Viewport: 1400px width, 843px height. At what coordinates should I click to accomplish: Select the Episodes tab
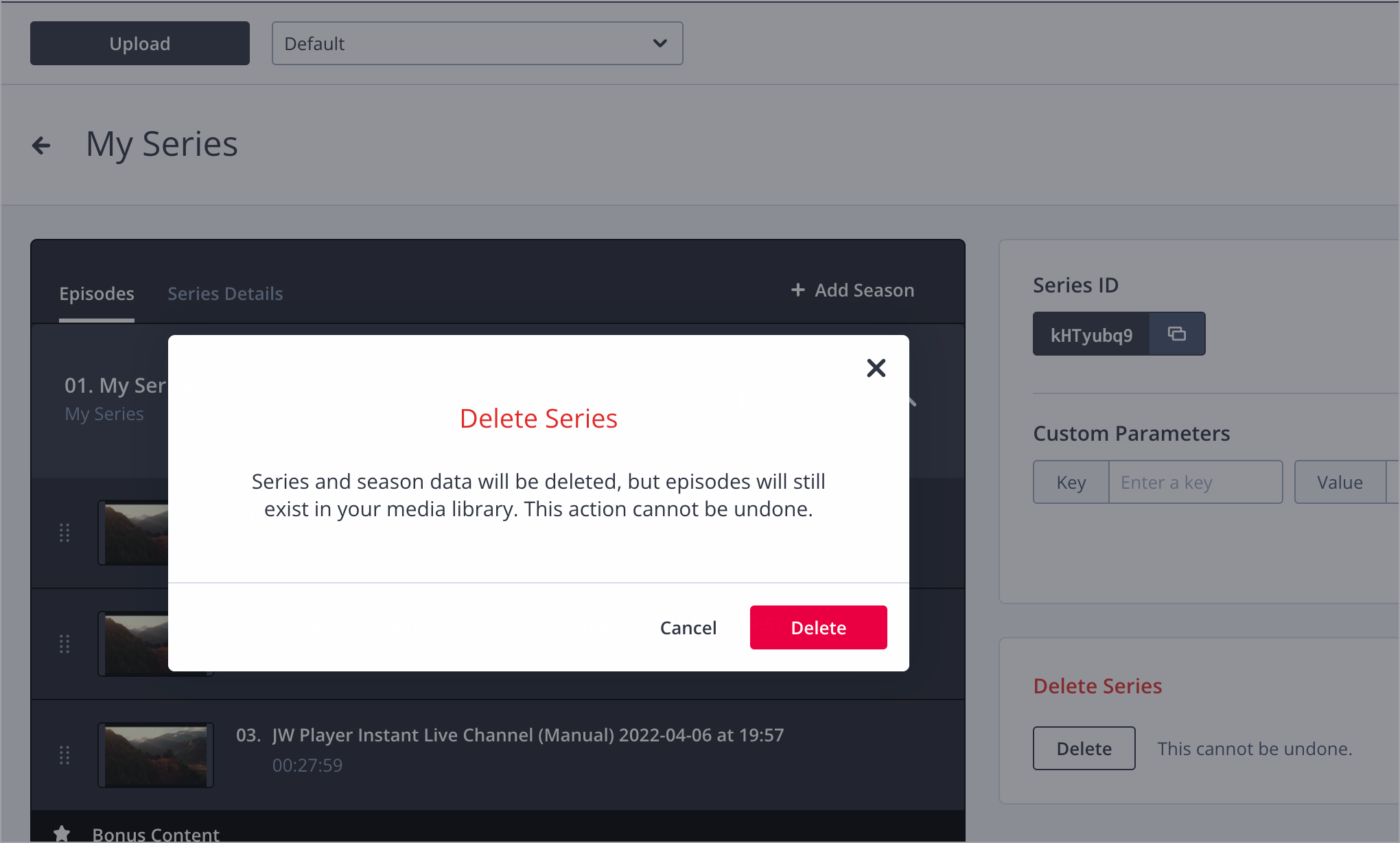click(97, 294)
